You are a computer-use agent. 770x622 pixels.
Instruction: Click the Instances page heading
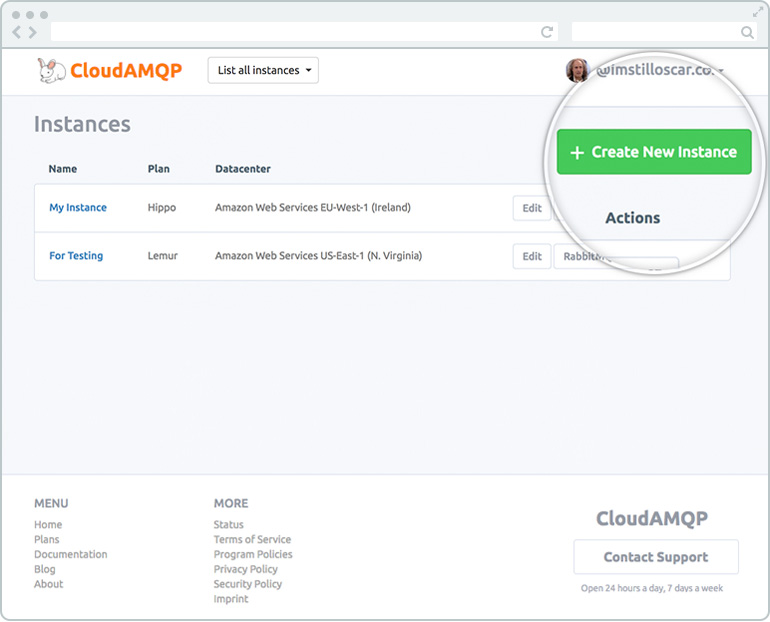point(82,124)
